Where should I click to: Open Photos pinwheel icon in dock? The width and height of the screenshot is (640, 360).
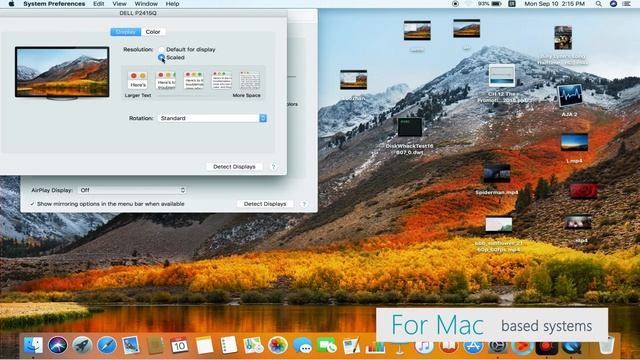278,345
